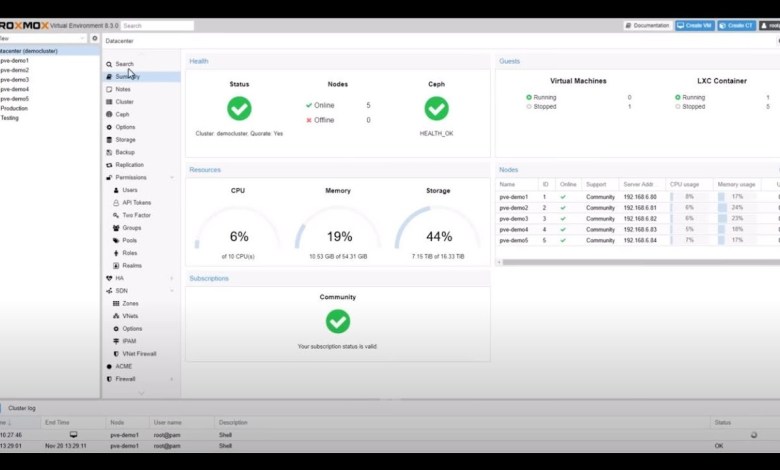Select pve-demo1 in resource tree
The height and width of the screenshot is (470, 780).
coord(14,61)
